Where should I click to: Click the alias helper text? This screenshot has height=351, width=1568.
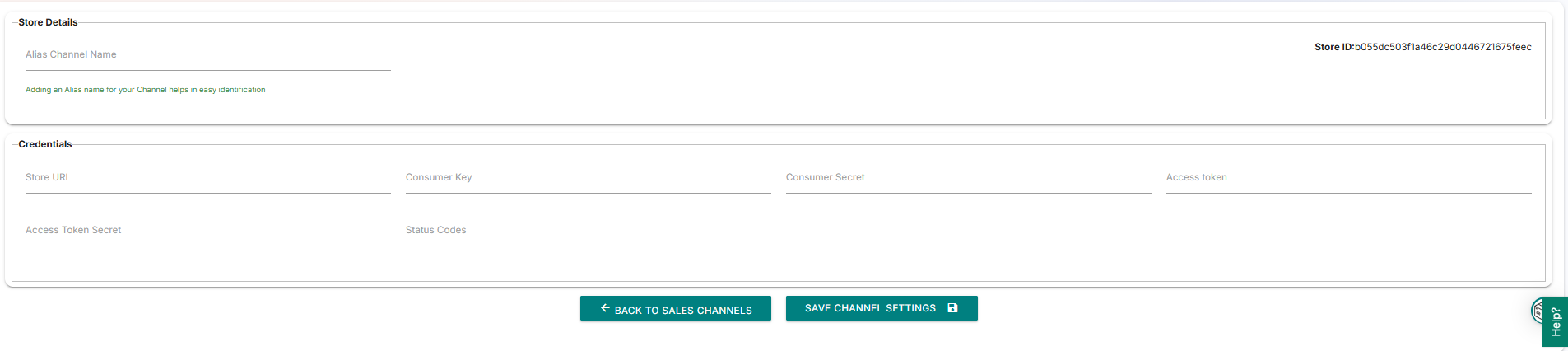pos(145,90)
